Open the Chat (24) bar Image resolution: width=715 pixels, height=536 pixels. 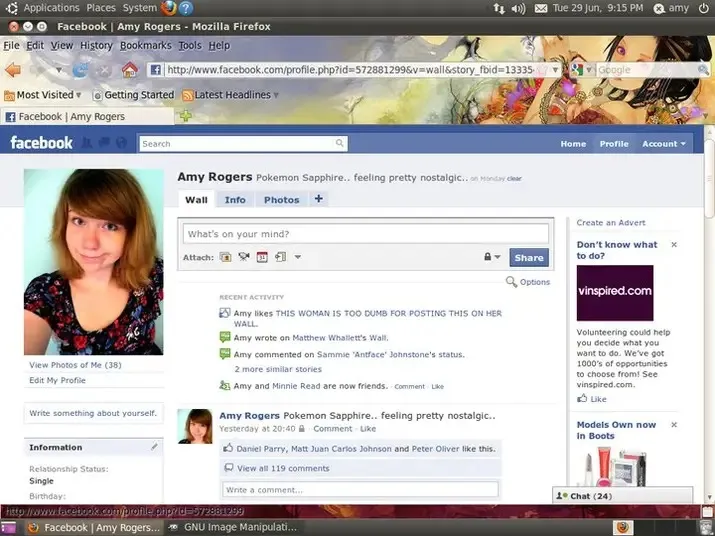[x=622, y=496]
